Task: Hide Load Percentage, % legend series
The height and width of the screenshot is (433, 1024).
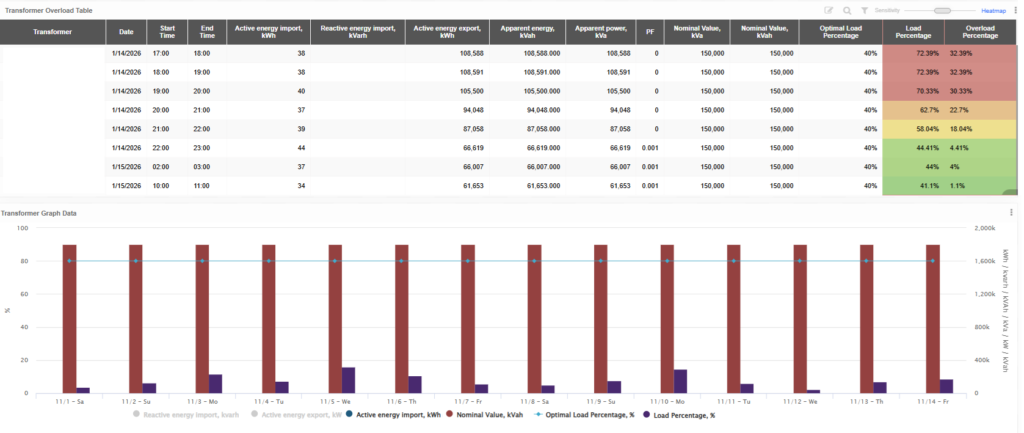Action: (x=679, y=414)
